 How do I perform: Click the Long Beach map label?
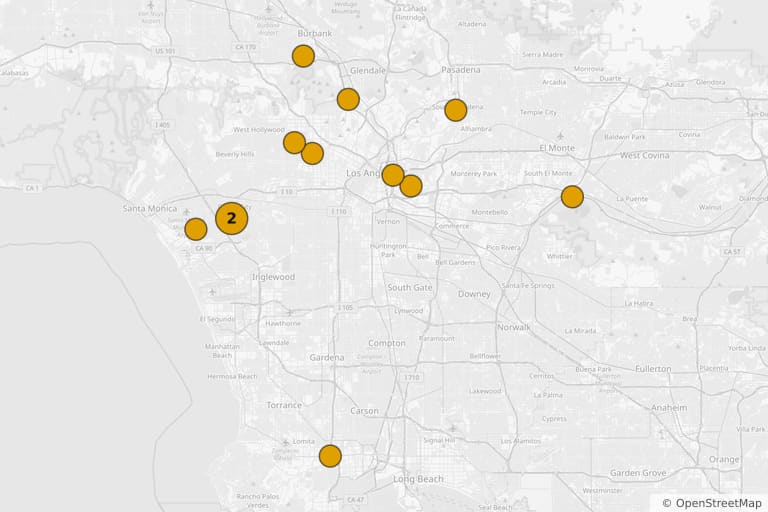click(418, 479)
